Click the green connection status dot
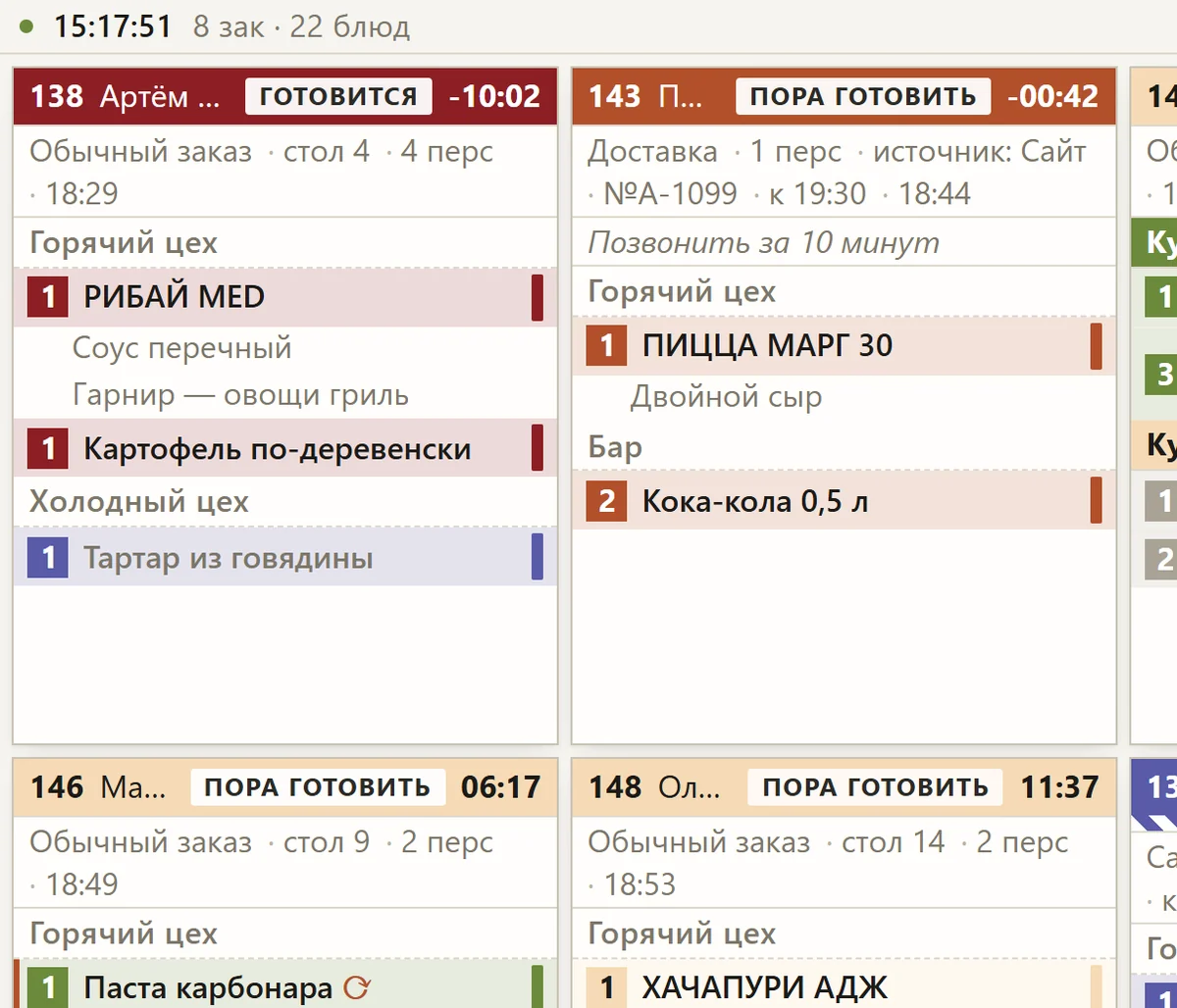The width and height of the screenshot is (1177, 1008). pos(26,26)
